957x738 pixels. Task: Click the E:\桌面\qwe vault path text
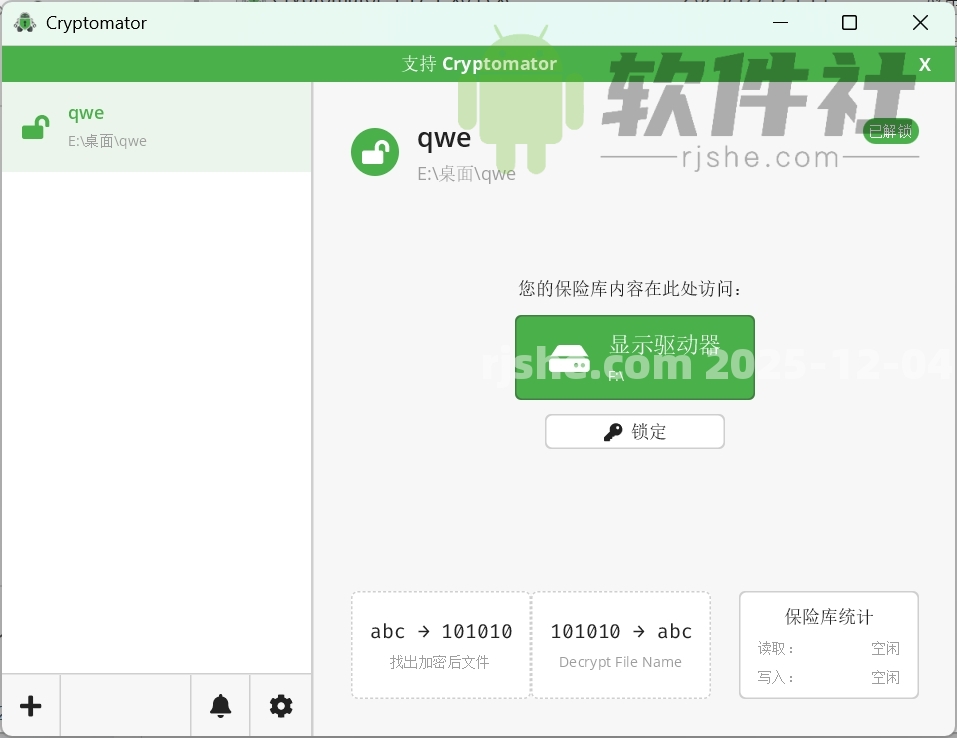[x=464, y=173]
